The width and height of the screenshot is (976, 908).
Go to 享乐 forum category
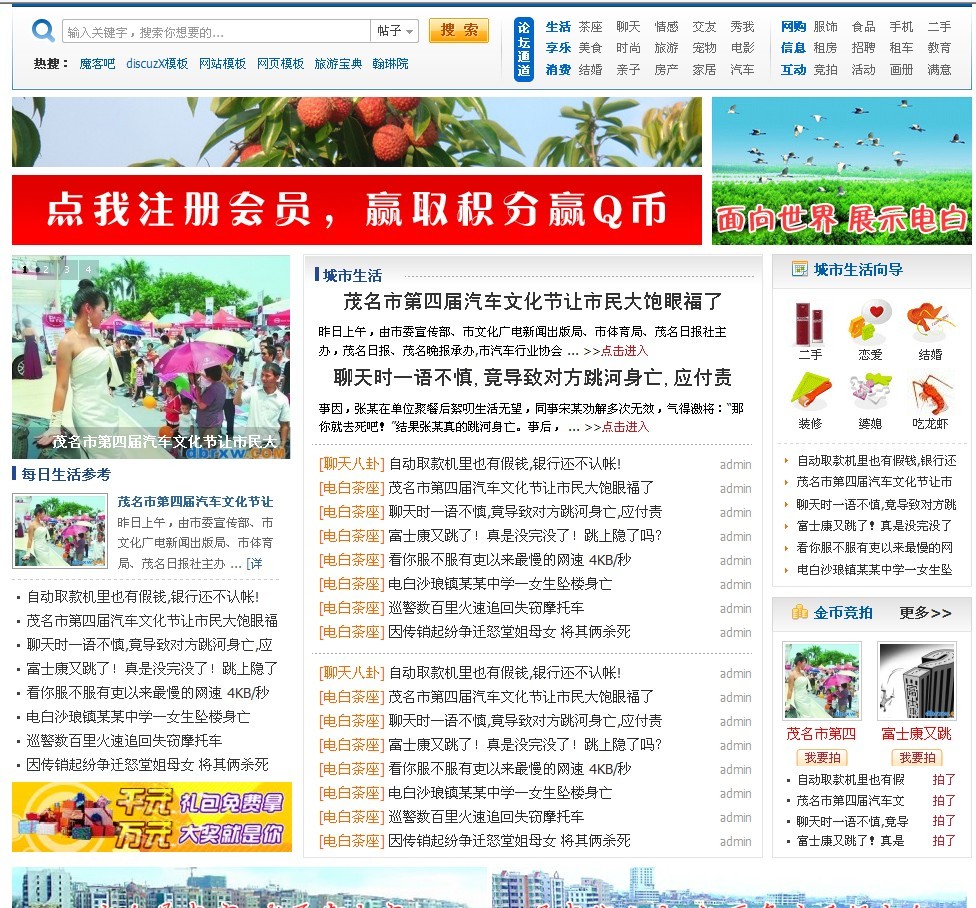558,48
